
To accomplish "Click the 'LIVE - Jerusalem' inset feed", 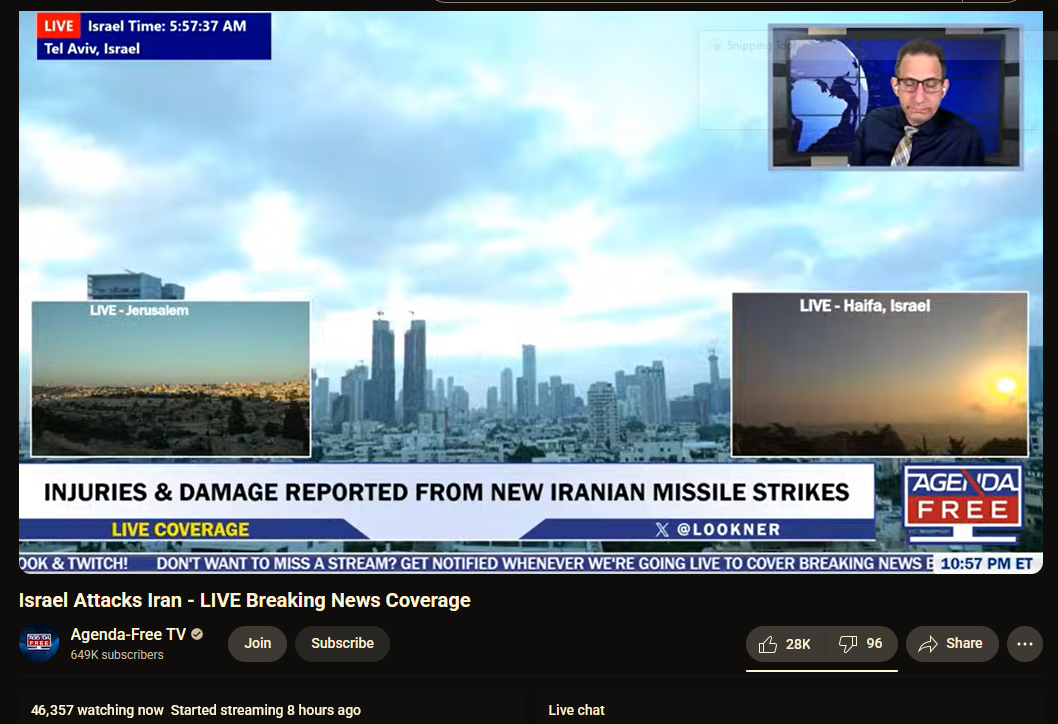I will (x=171, y=379).
